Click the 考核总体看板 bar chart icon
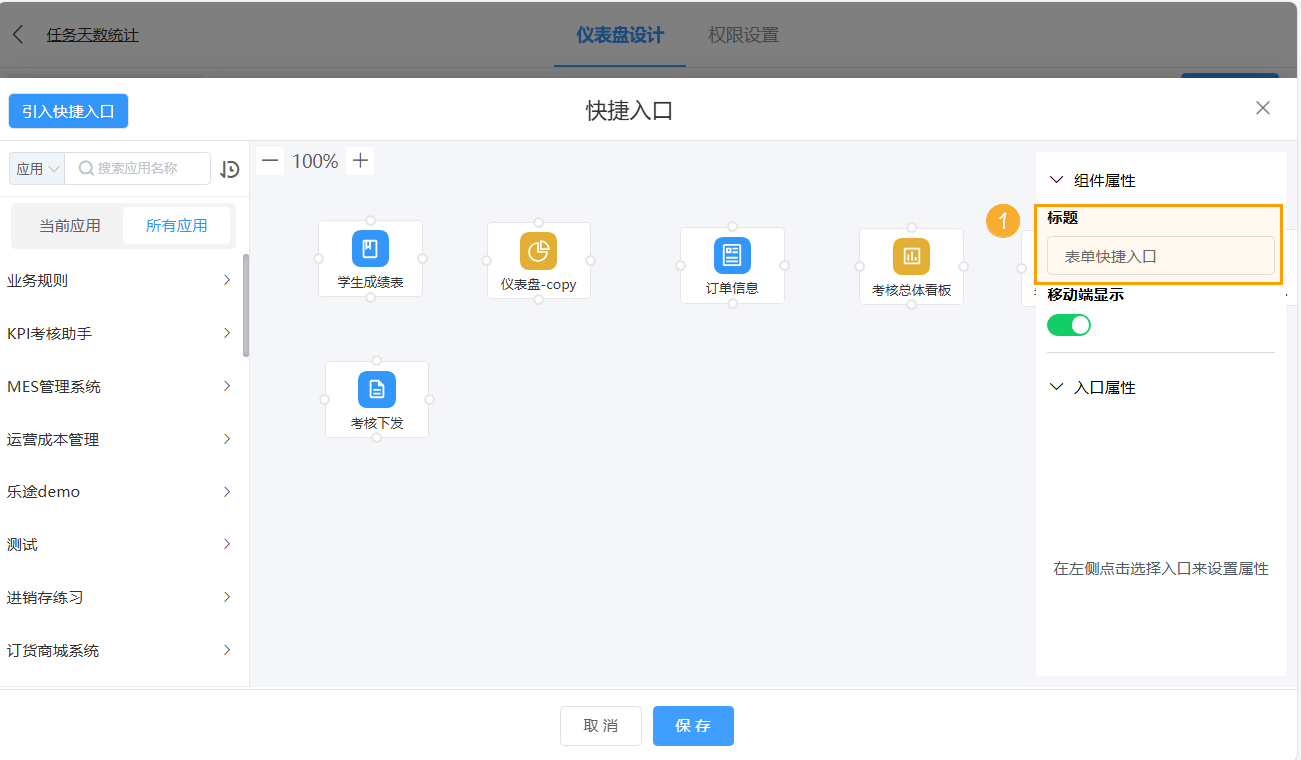The height and width of the screenshot is (760, 1301). point(911,255)
